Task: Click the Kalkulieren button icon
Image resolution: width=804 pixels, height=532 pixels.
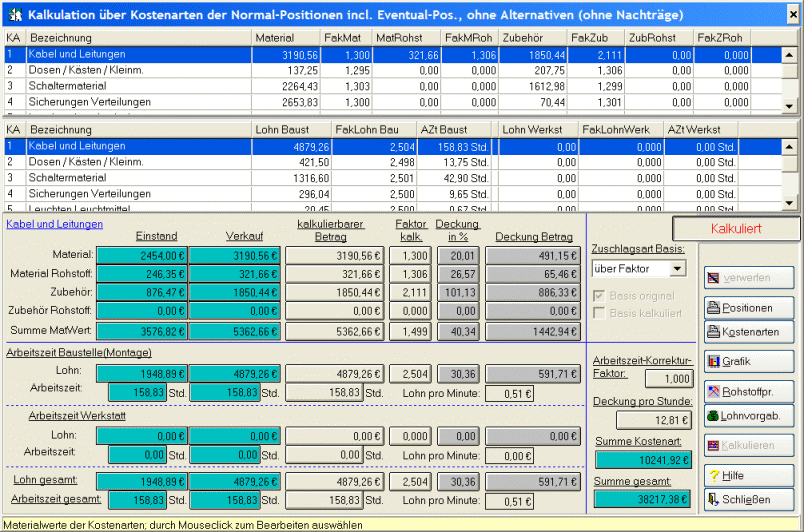Action: pyautogui.click(x=713, y=445)
